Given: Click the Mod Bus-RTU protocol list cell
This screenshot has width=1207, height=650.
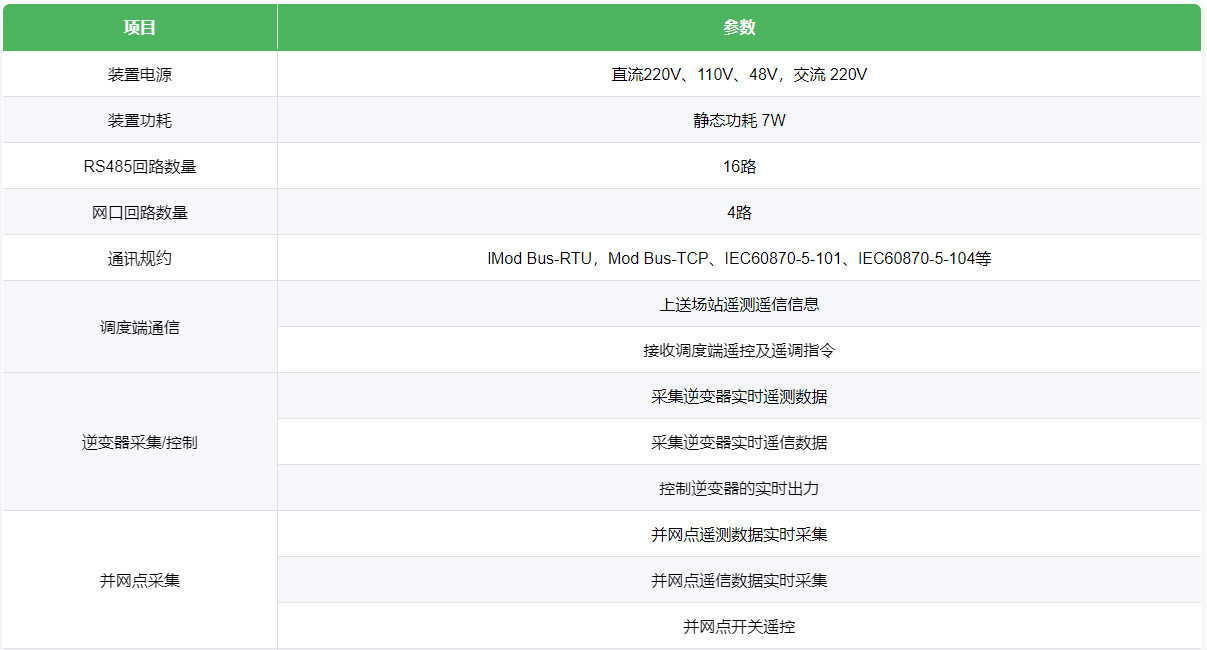Looking at the screenshot, I should [739, 258].
